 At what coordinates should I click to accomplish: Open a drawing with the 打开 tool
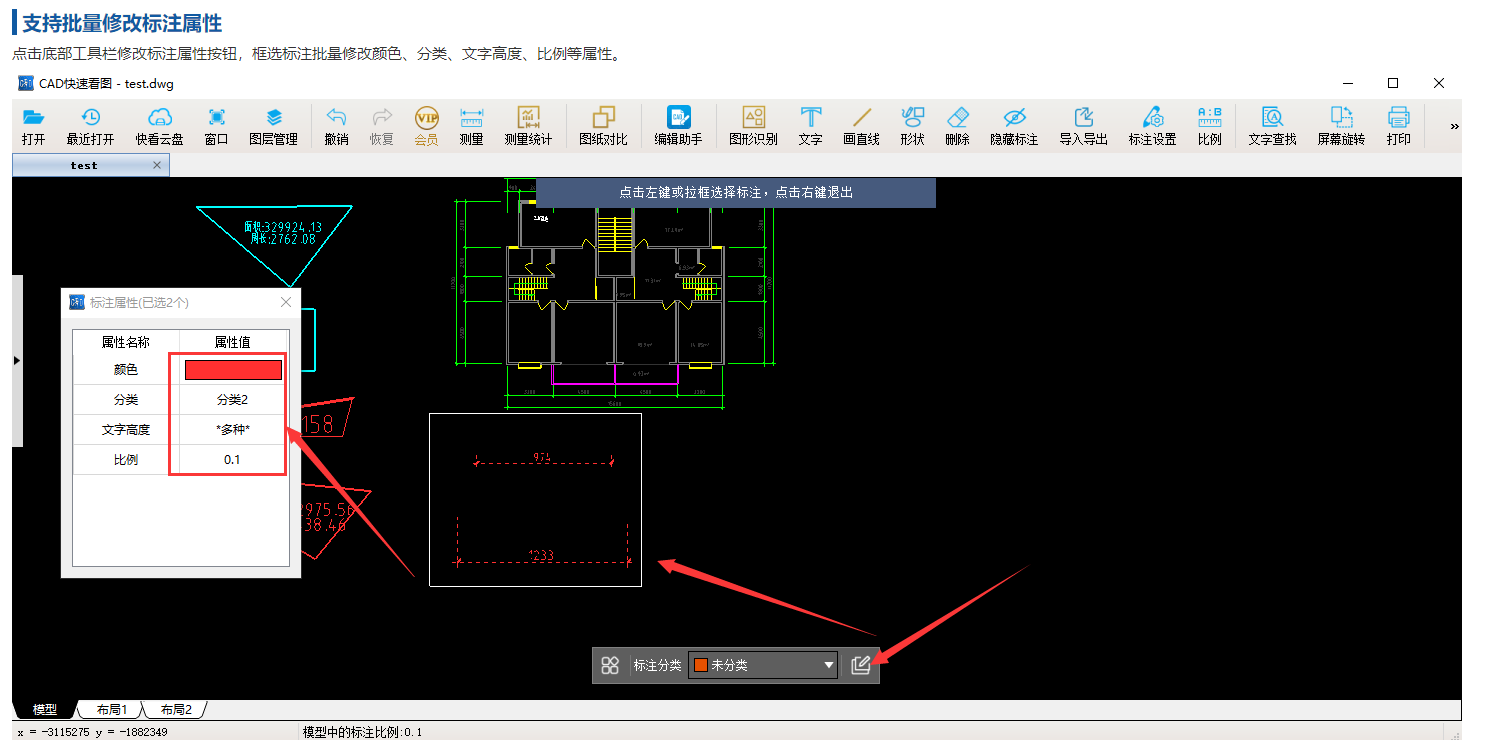pos(33,126)
